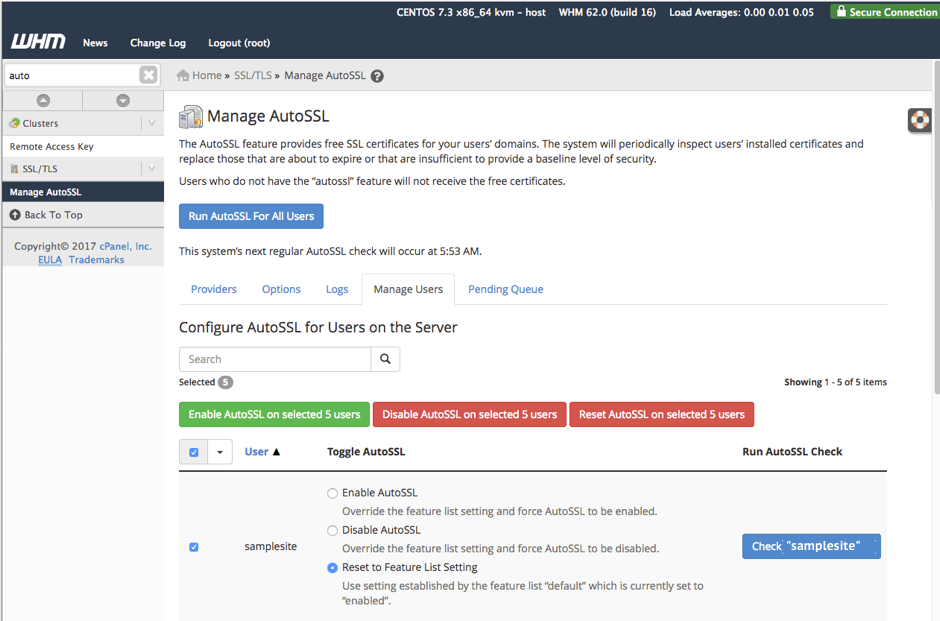Viewport: 940px width, 621px height.
Task: Uncheck the samplesite user checkbox
Action: pos(194,547)
